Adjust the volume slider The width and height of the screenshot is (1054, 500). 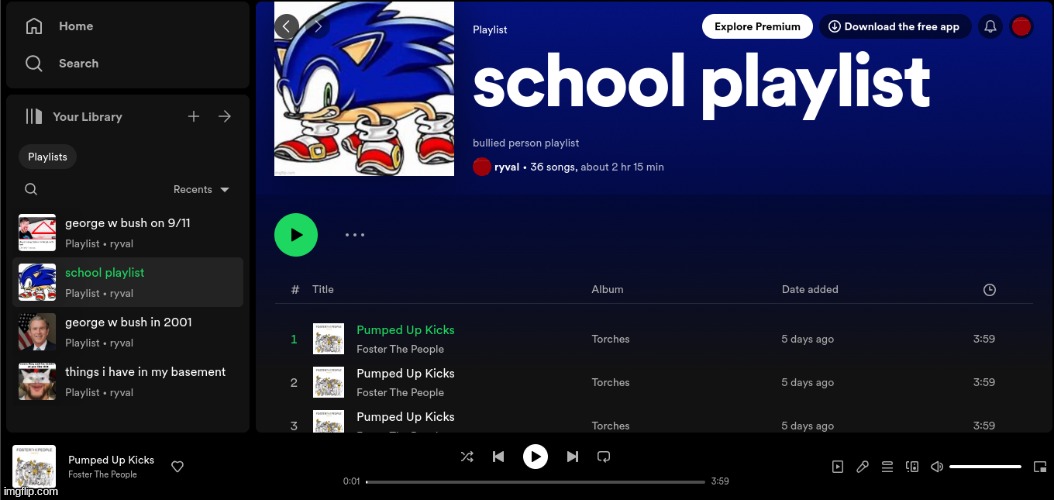coord(985,467)
